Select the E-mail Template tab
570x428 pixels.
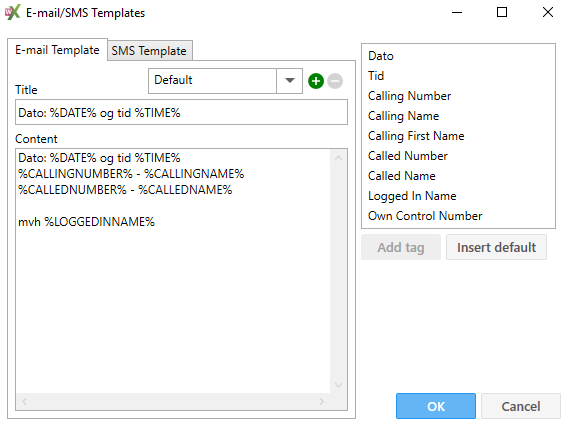pyautogui.click(x=57, y=50)
